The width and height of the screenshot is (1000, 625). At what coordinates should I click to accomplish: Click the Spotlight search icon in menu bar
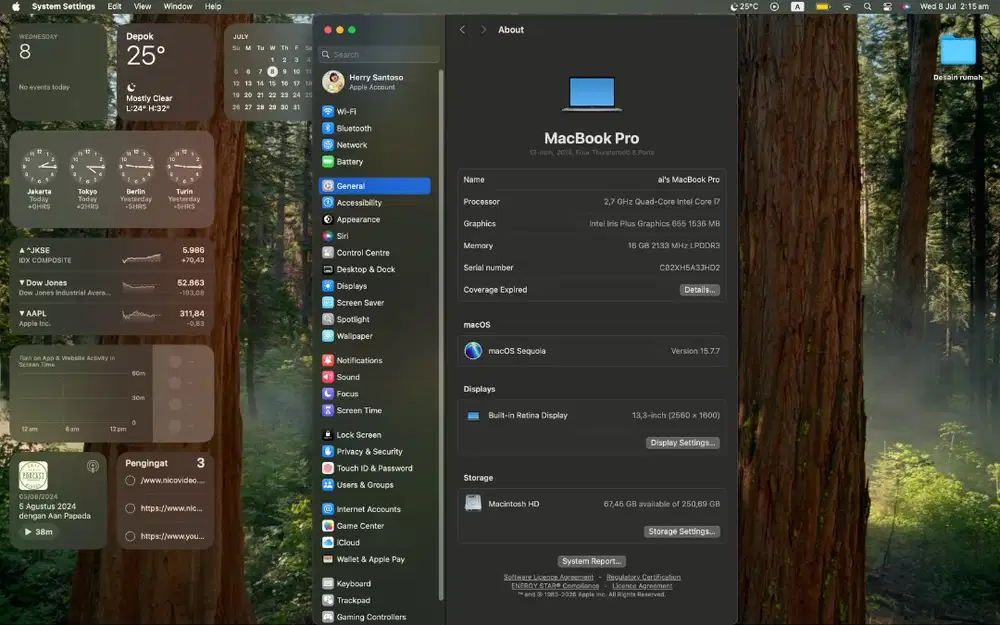[x=867, y=6]
